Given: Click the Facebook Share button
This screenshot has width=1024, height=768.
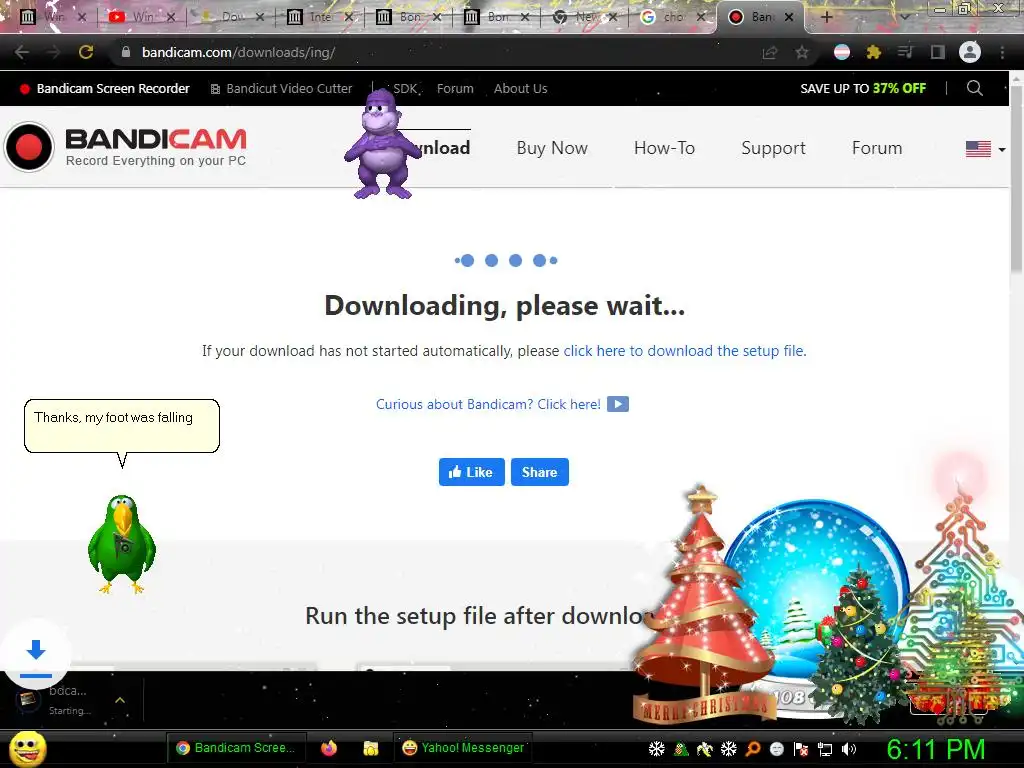Looking at the screenshot, I should coord(539,472).
